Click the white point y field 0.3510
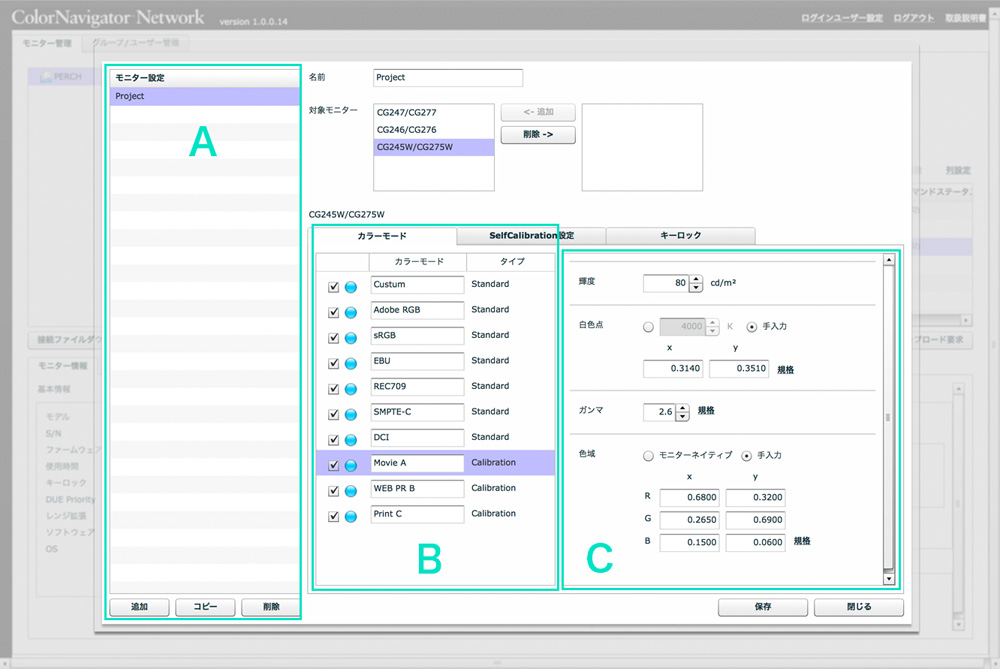The image size is (1000, 669). point(739,369)
